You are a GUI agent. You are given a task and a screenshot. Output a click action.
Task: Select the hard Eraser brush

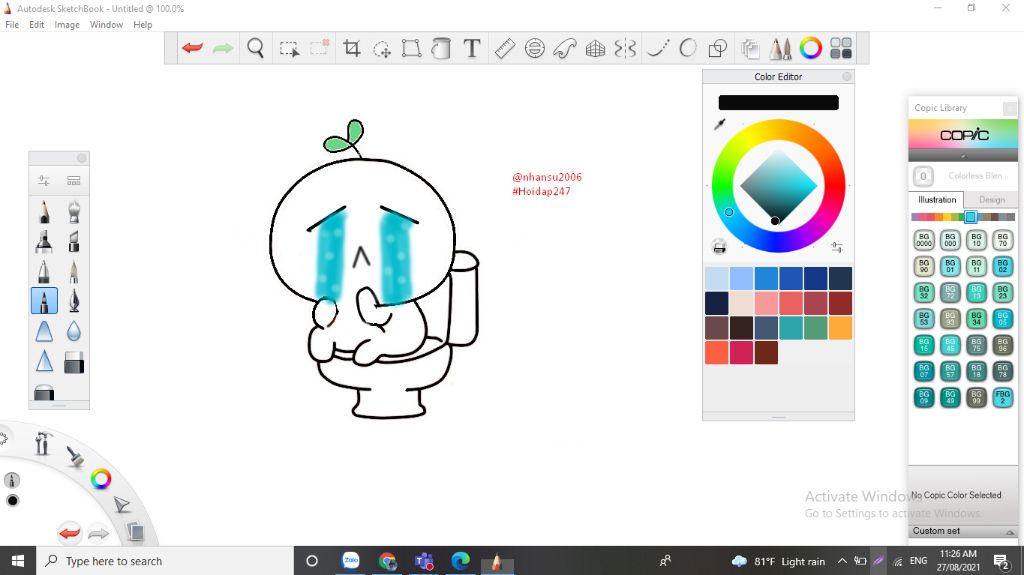tap(74, 362)
